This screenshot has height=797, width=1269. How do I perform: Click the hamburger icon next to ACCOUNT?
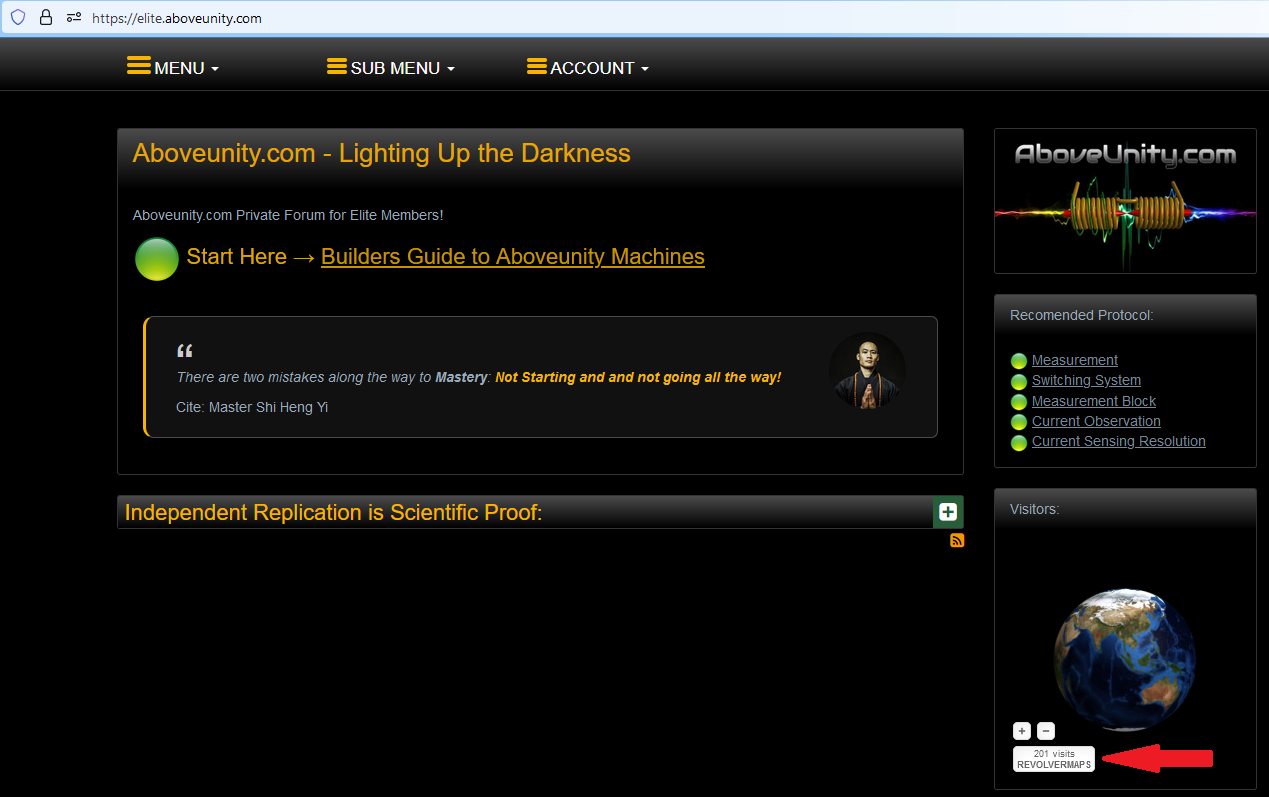pos(537,66)
